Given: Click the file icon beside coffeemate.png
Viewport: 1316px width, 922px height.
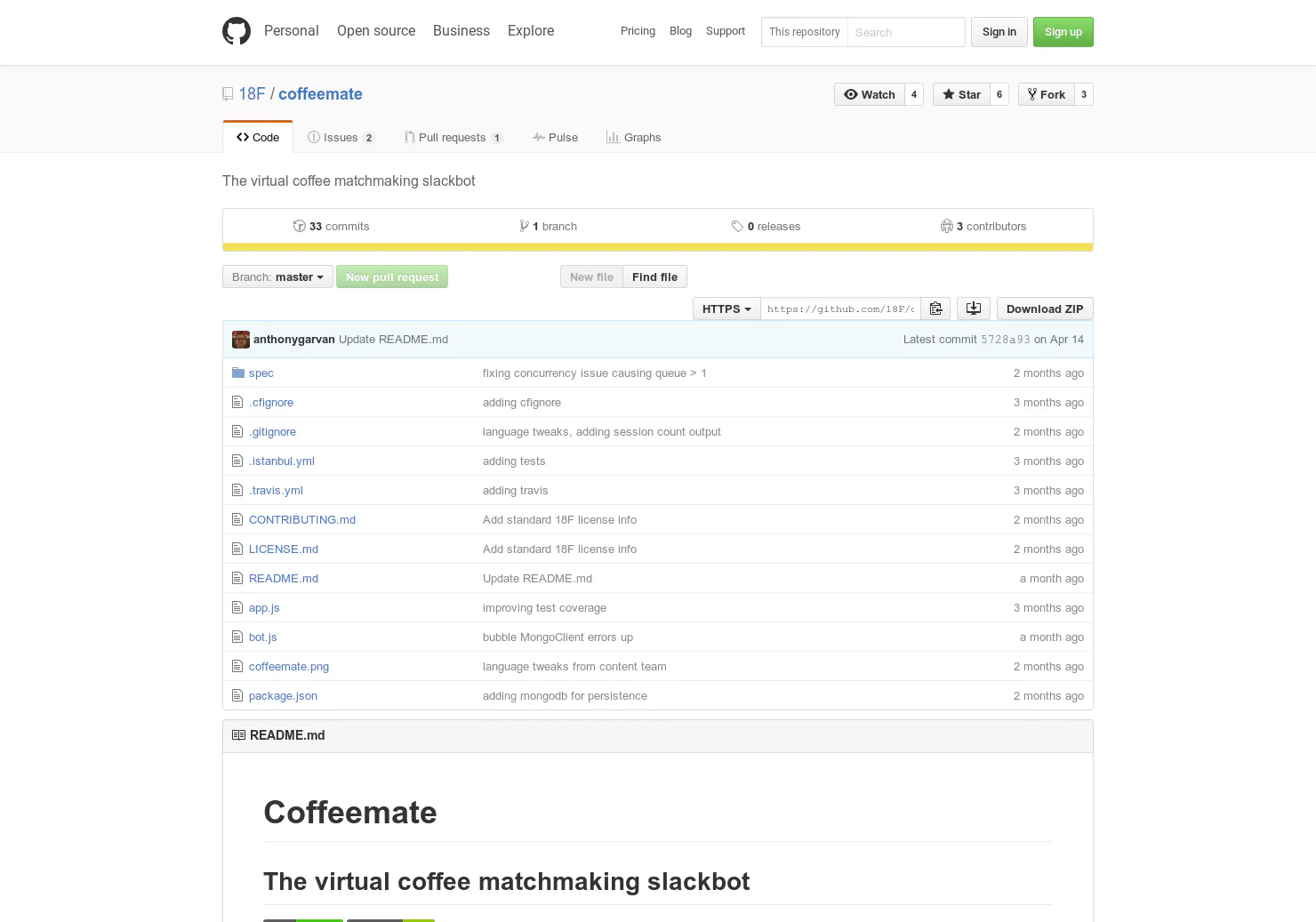Looking at the screenshot, I should tap(237, 666).
